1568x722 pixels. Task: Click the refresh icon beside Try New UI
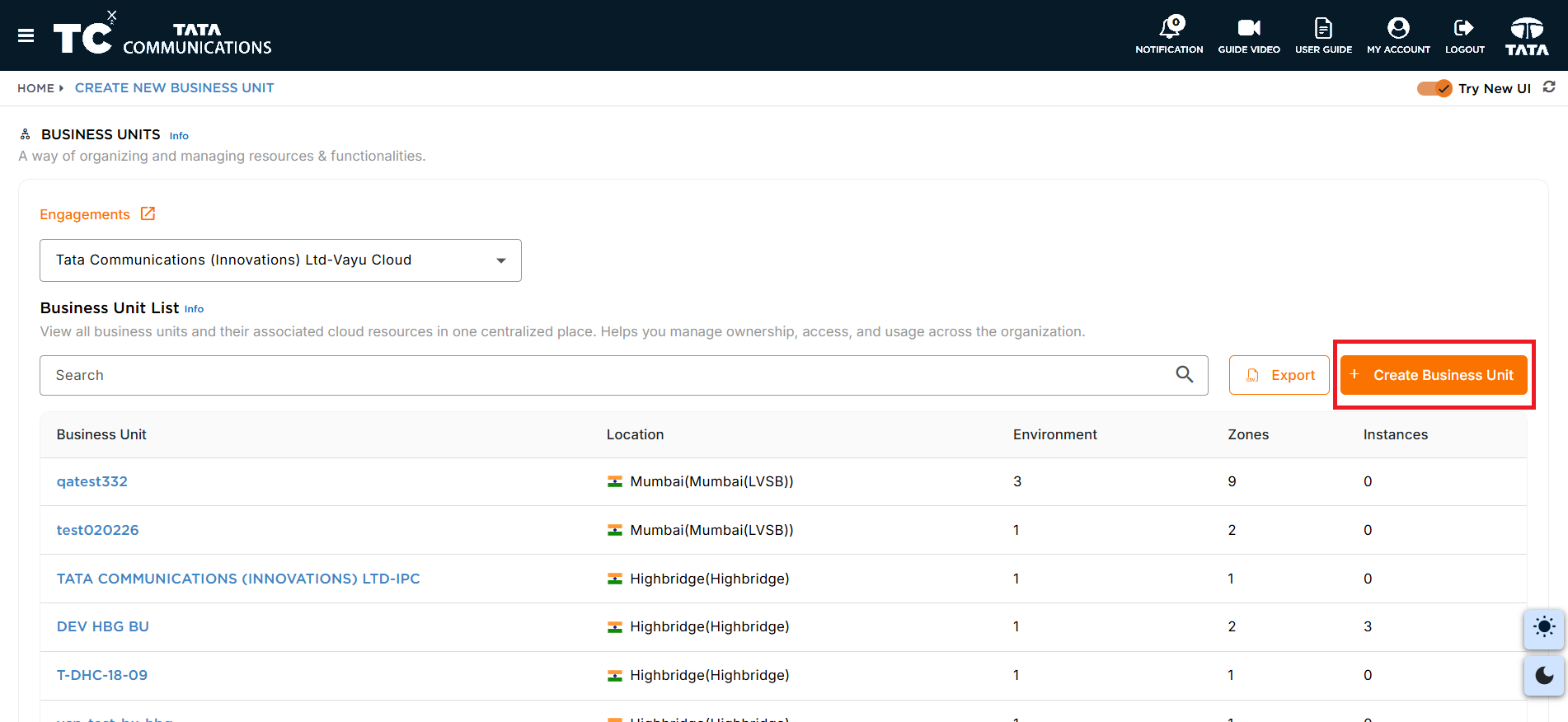tap(1549, 87)
